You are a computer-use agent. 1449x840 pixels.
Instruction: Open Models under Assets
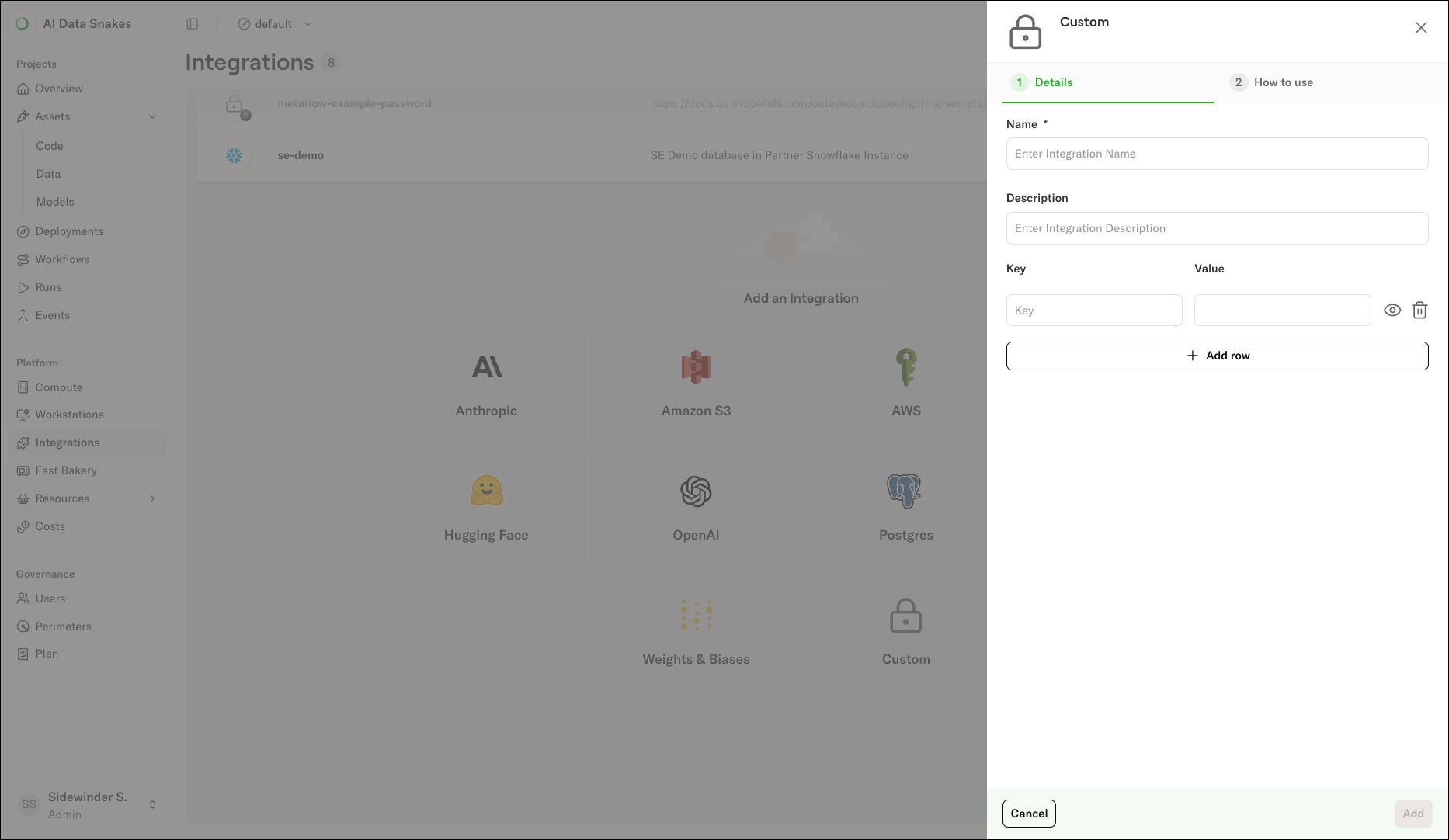55,202
